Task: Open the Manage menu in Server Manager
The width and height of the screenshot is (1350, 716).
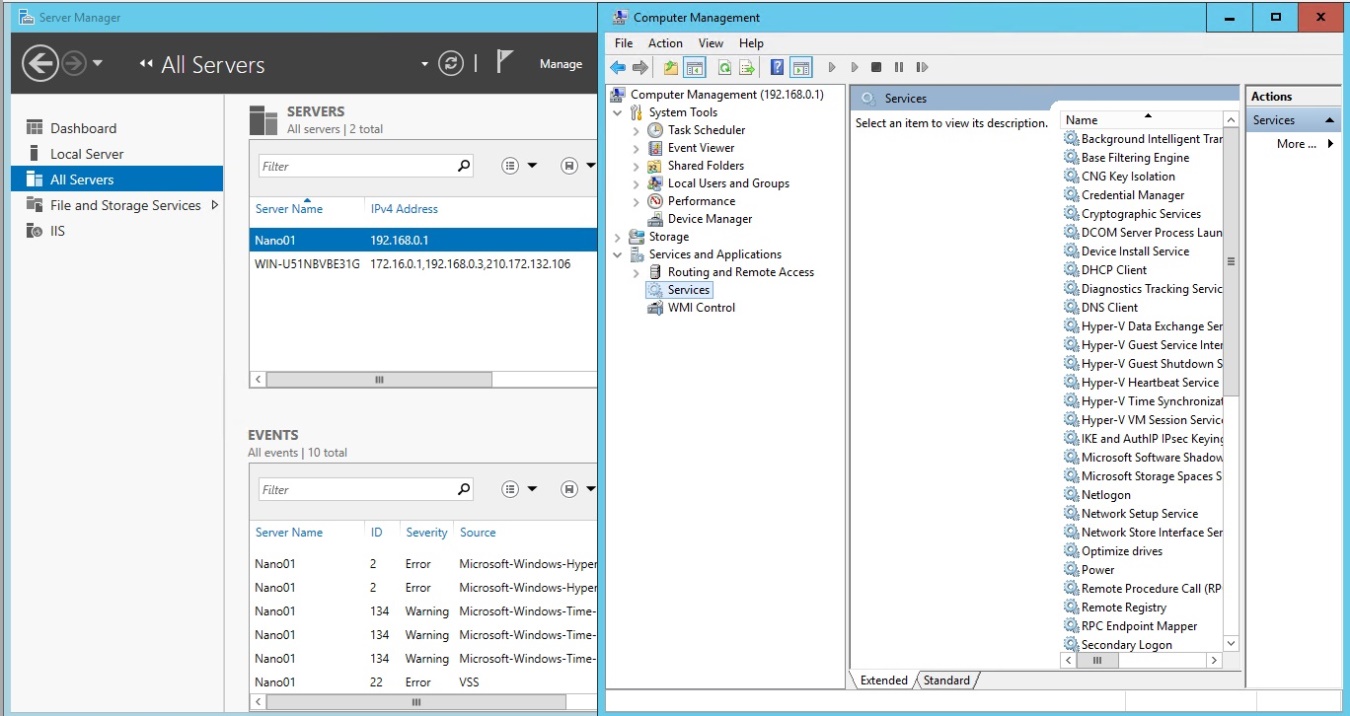Action: point(561,64)
